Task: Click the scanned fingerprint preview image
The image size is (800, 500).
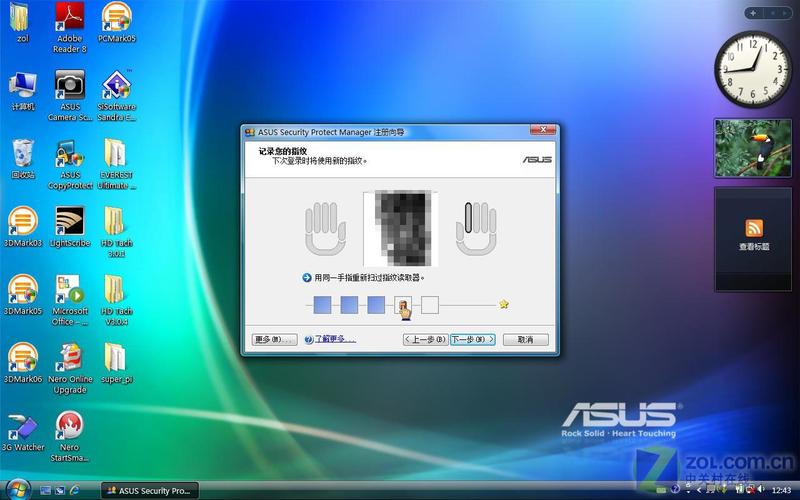Action: 401,228
